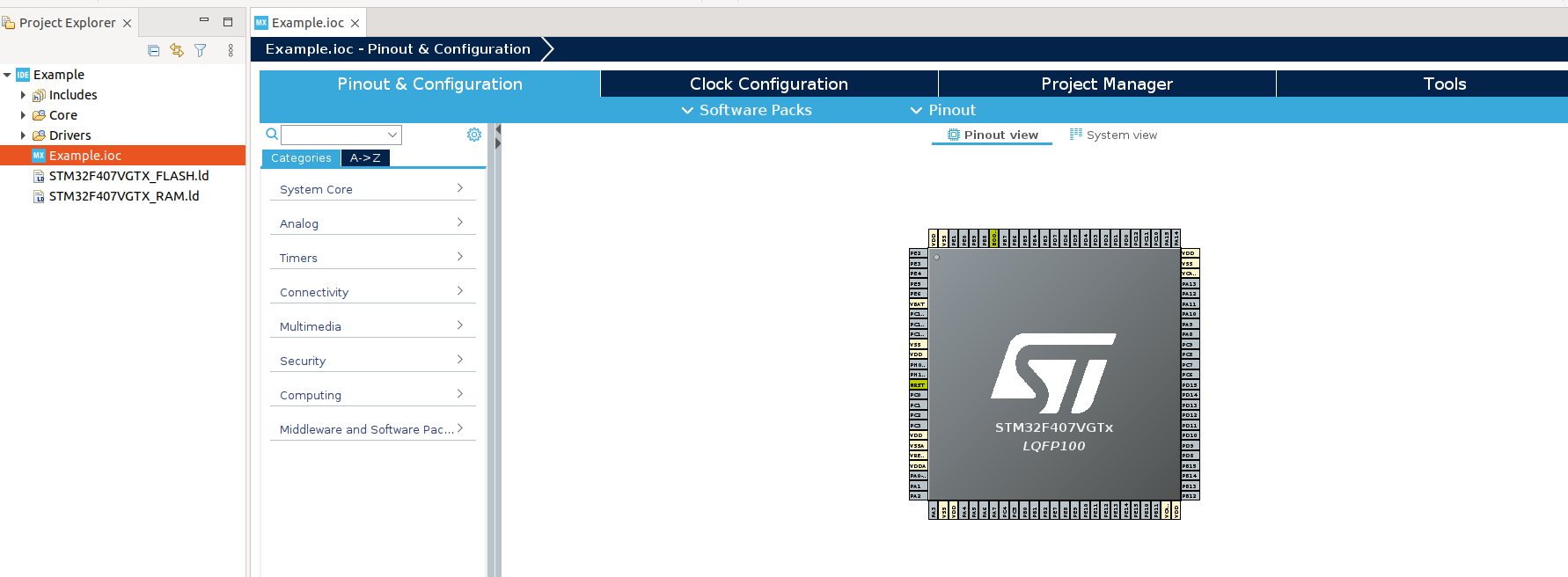This screenshot has width=1568, height=577.
Task: Close the Example.ioc editor tab
Action: (355, 23)
